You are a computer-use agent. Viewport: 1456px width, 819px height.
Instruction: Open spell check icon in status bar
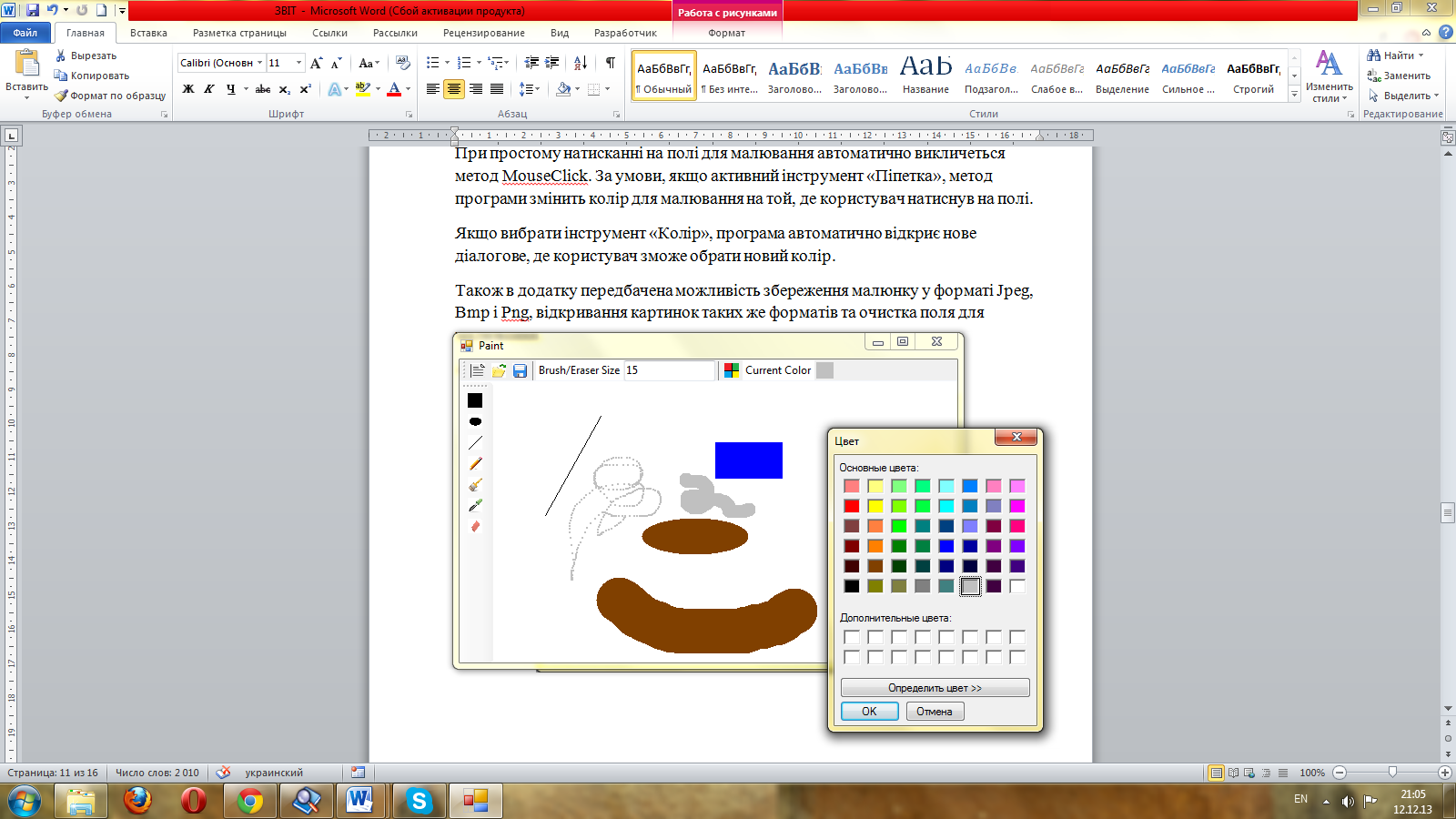[224, 773]
